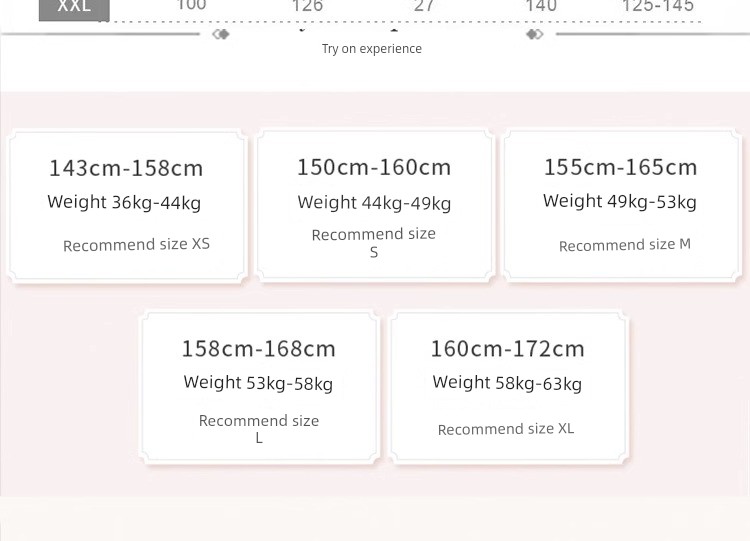Select the XXL size row label
Screen dimensions: 750x541
(74, 8)
